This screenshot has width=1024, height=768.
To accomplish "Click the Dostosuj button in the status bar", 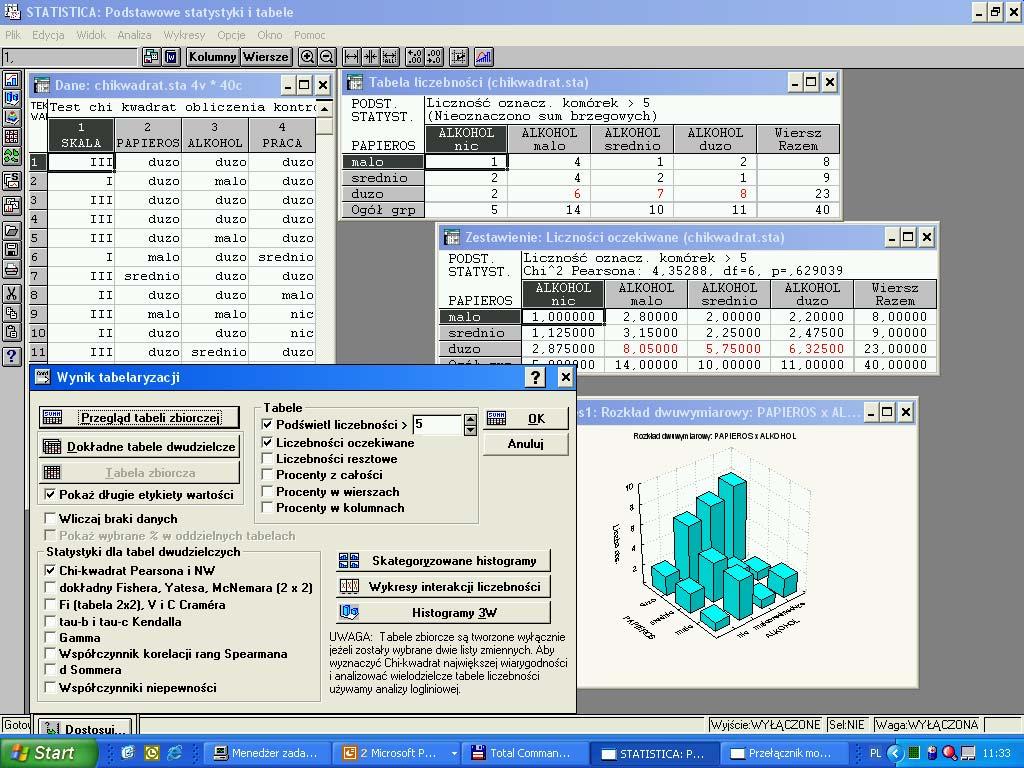I will (86, 728).
